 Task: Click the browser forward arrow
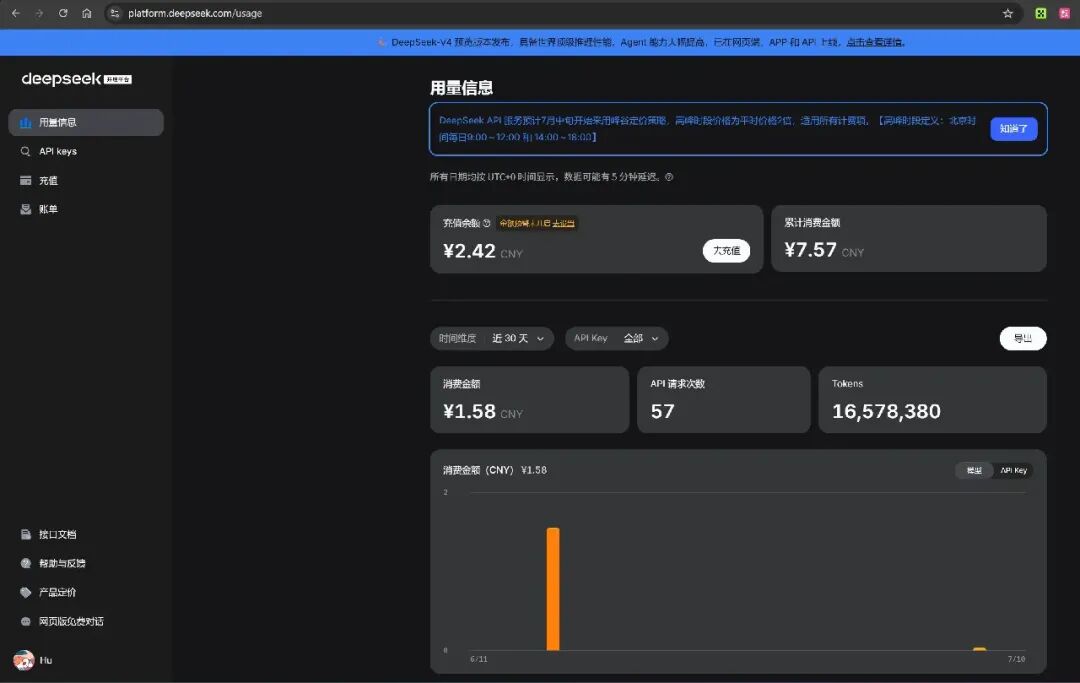[39, 13]
